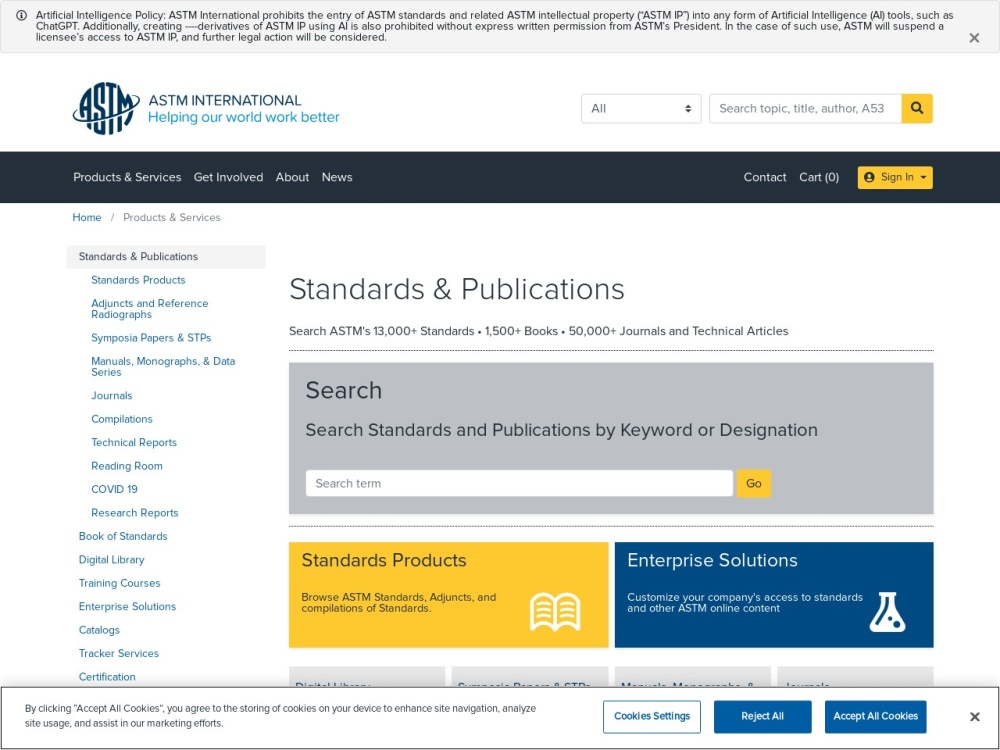Viewport: 1000px width, 750px height.
Task: Open the News menu item
Action: tap(337, 177)
